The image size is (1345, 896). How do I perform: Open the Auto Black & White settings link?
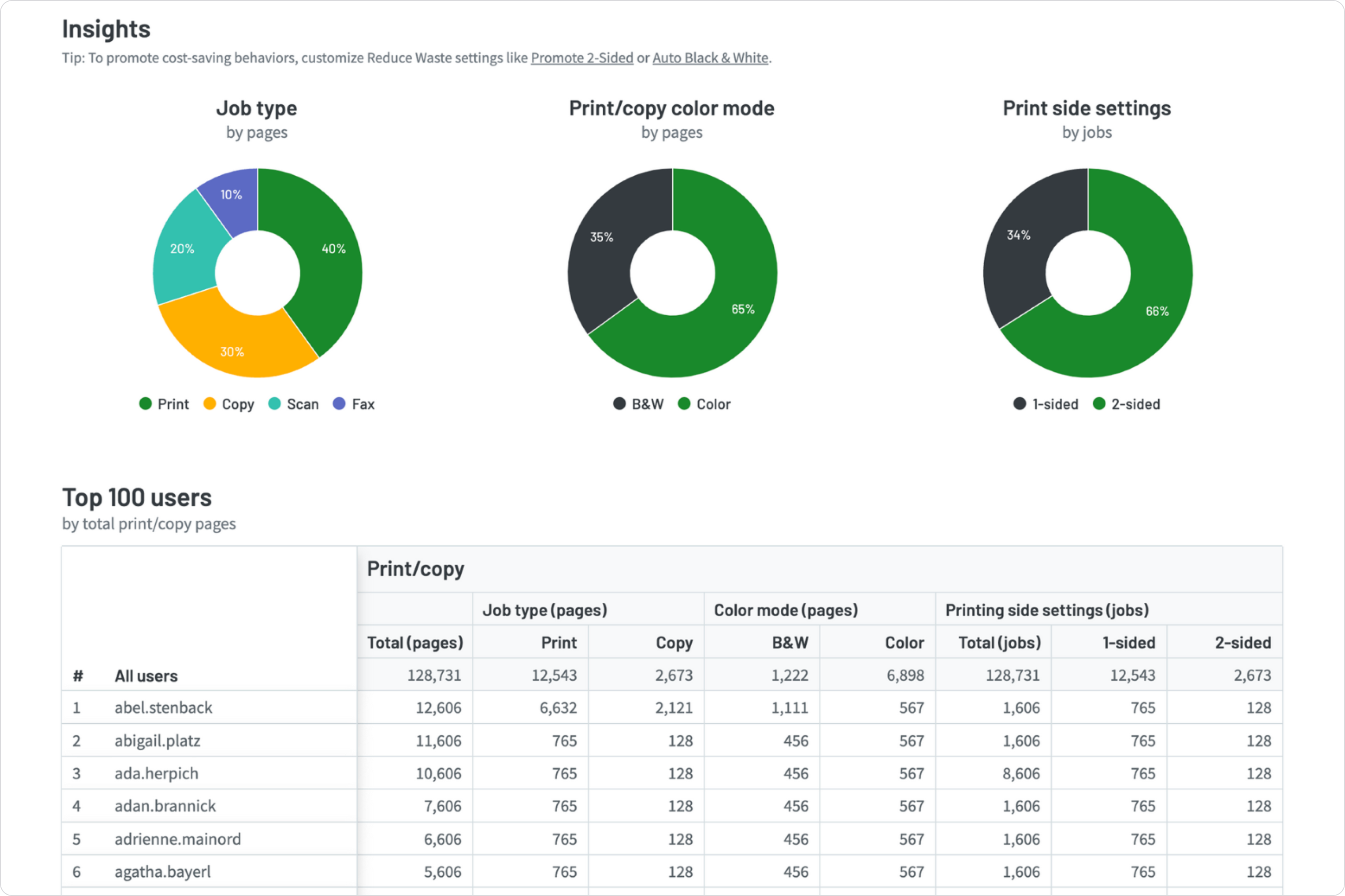710,58
